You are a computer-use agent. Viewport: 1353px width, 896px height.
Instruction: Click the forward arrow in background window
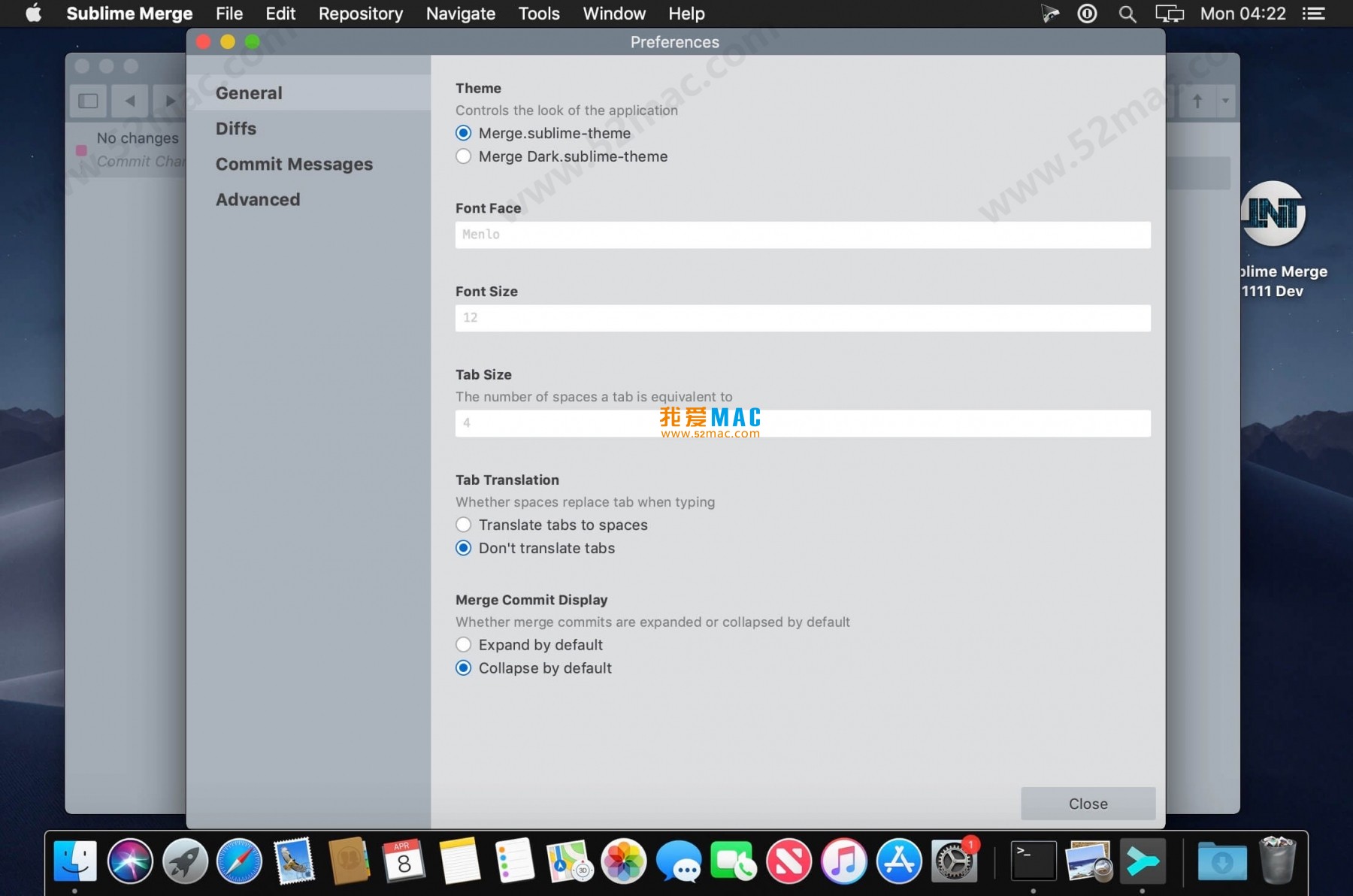[x=170, y=101]
